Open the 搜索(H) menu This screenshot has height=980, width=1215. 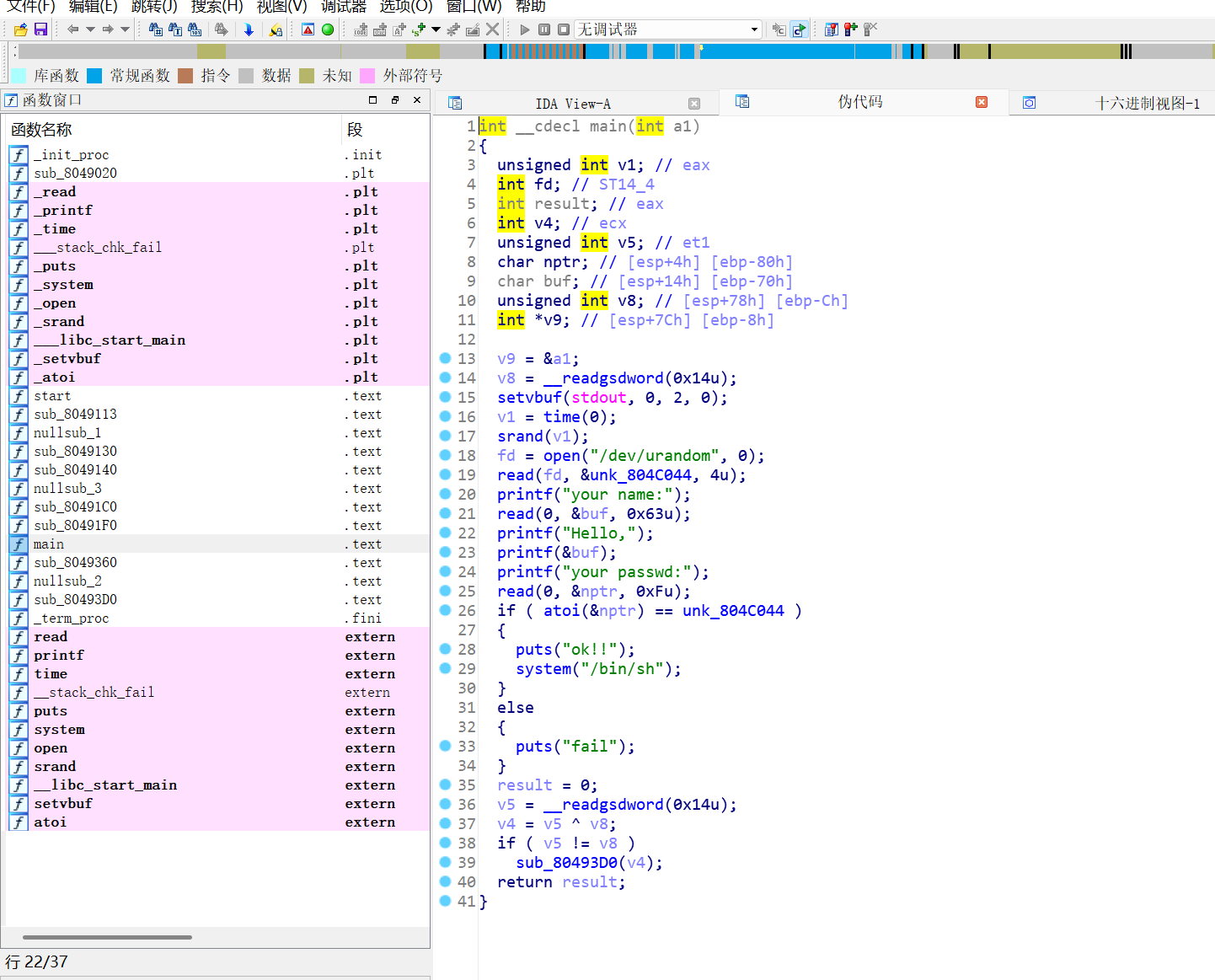pyautogui.click(x=217, y=7)
